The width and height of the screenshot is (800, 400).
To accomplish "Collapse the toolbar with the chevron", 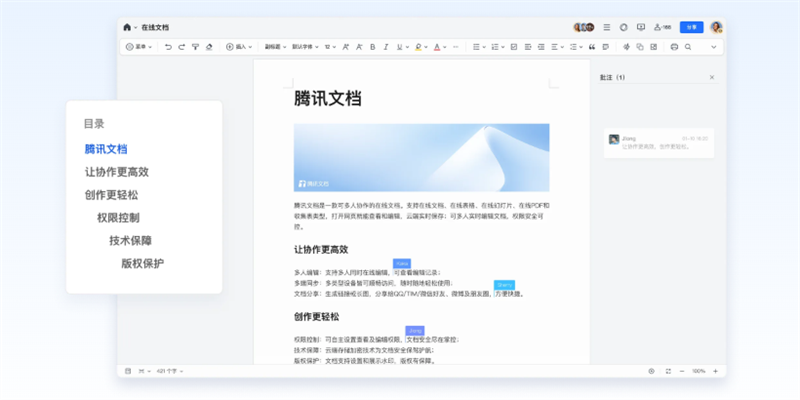I will point(714,47).
